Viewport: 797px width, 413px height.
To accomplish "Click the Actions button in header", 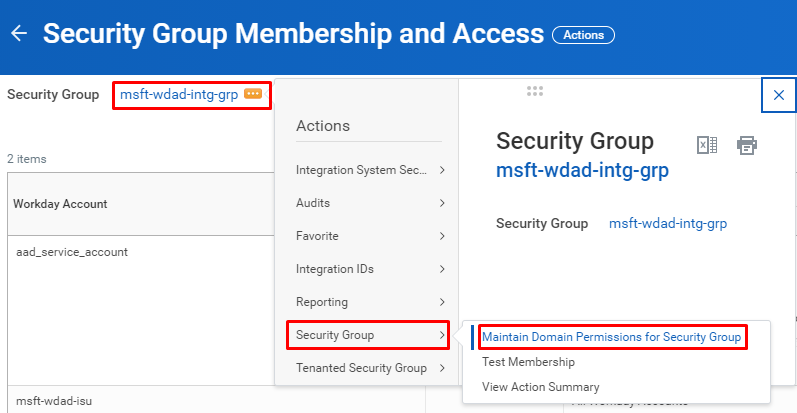I will pyautogui.click(x=583, y=35).
